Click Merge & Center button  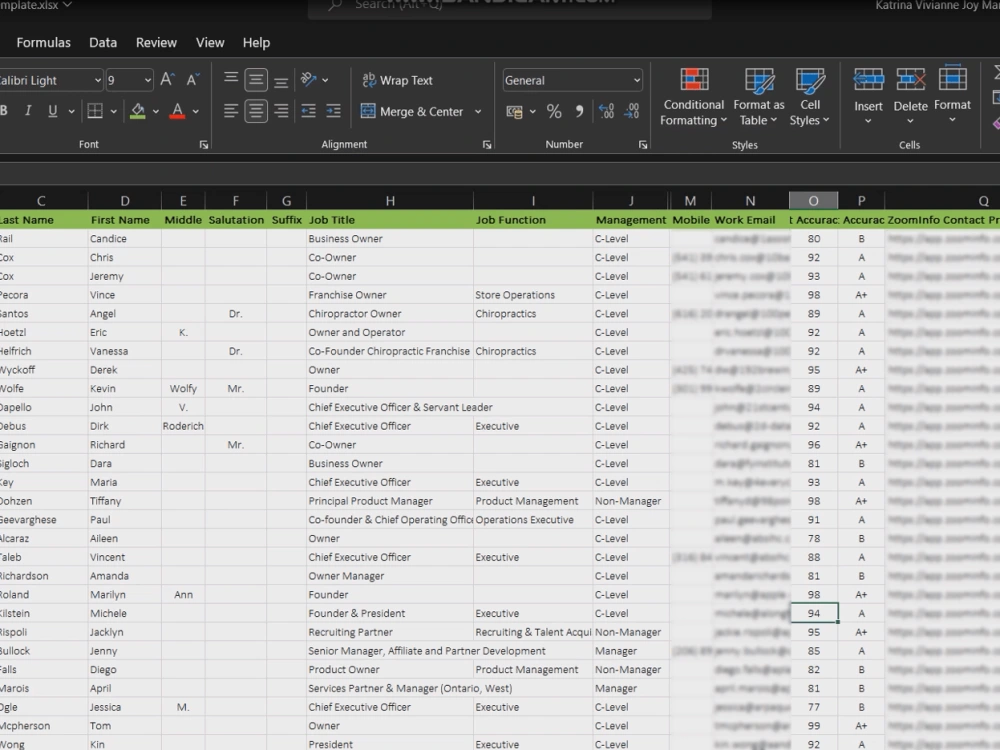tap(412, 112)
